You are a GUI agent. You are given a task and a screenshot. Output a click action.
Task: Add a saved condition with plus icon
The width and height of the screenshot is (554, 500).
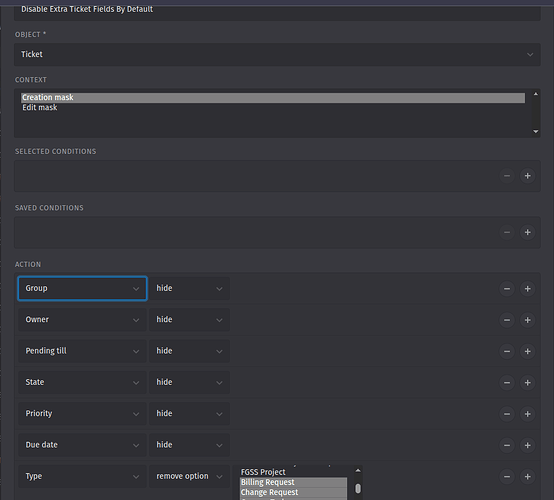click(x=528, y=232)
